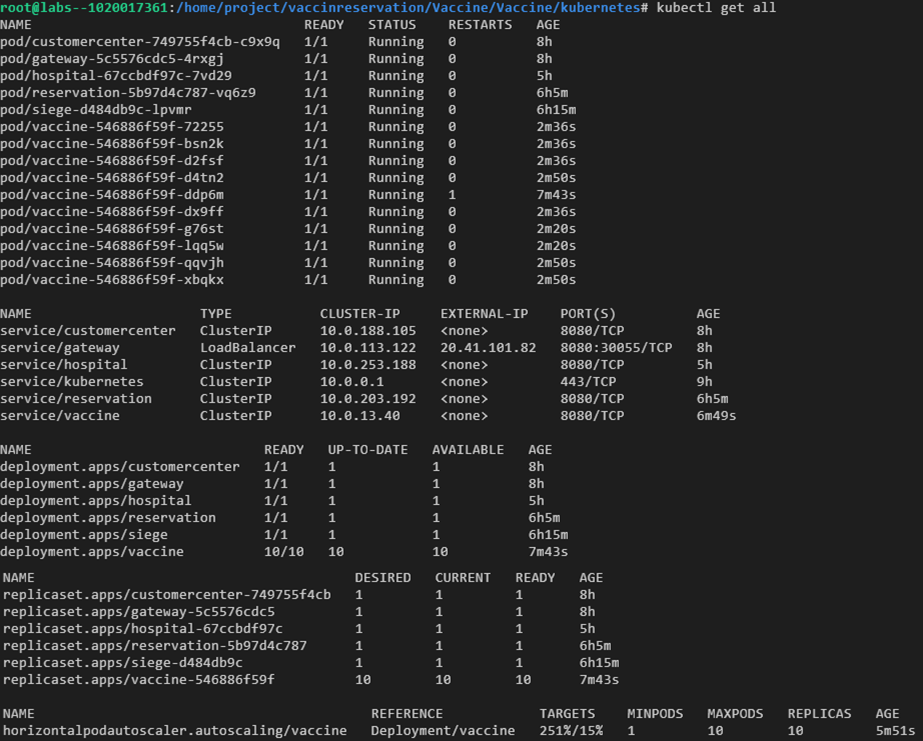Screen dimensions: 923x741
Task: Click service/kubernetes name
Action: click(72, 382)
